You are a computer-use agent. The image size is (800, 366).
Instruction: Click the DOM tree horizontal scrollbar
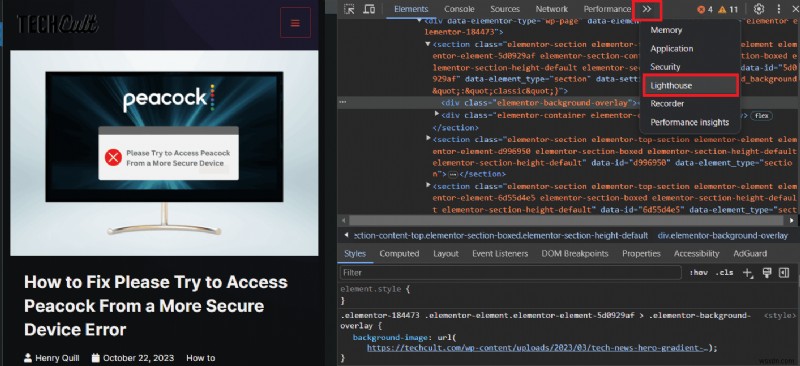point(566,221)
